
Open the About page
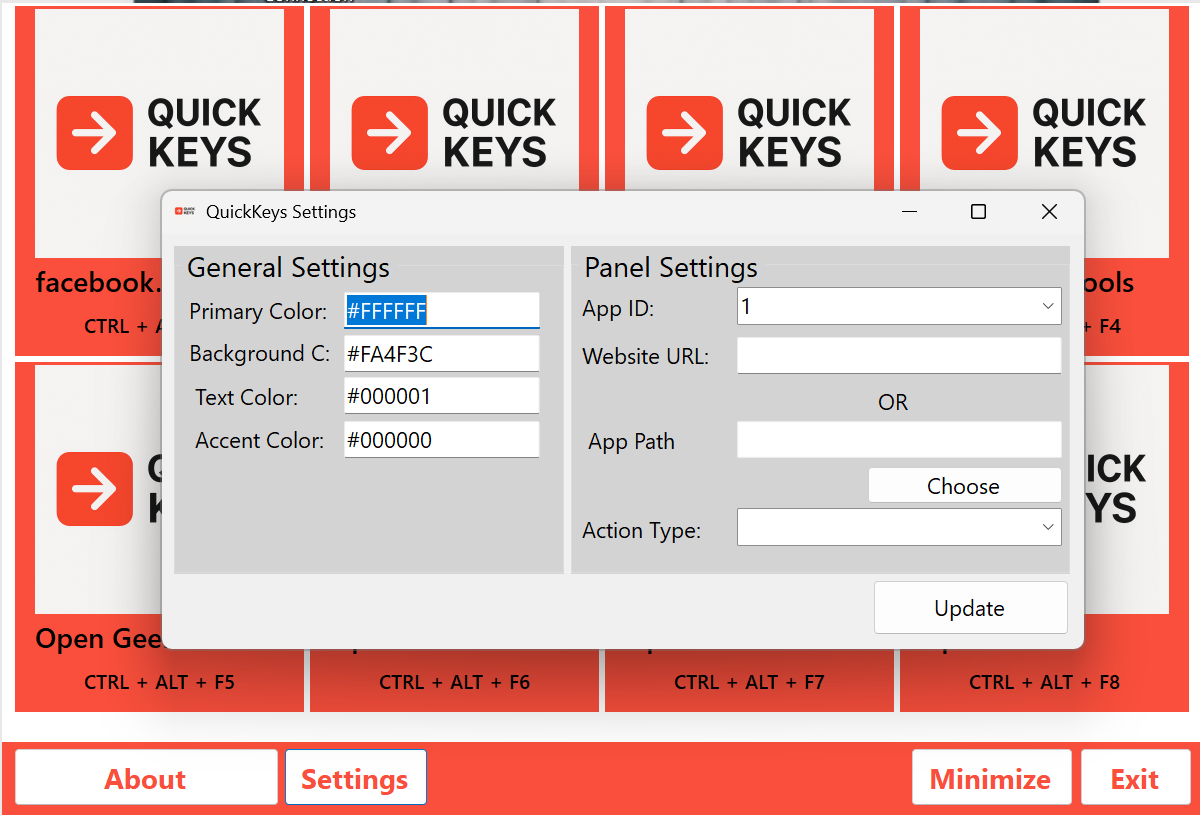(146, 778)
